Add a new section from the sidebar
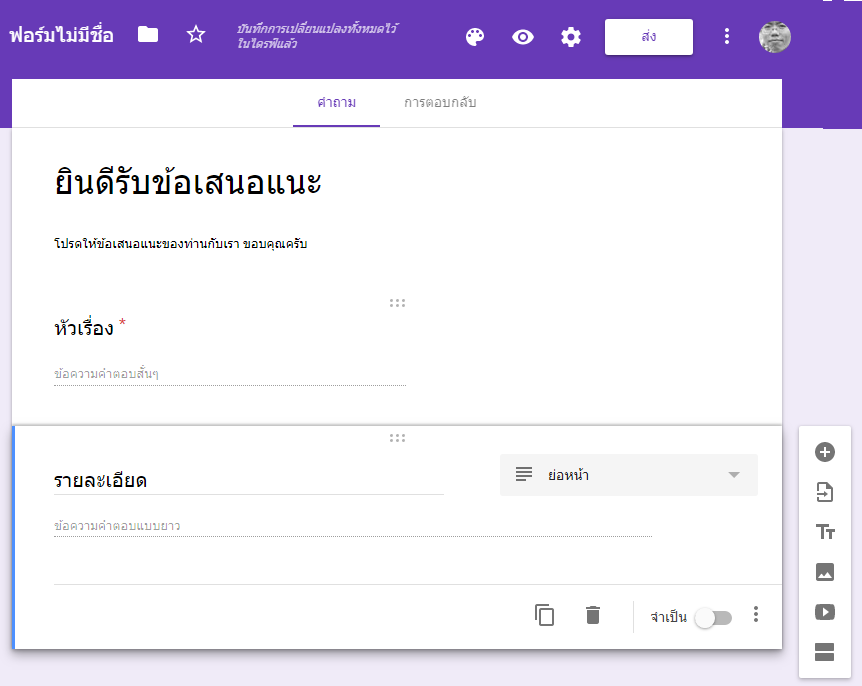The width and height of the screenshot is (862, 686). (825, 653)
